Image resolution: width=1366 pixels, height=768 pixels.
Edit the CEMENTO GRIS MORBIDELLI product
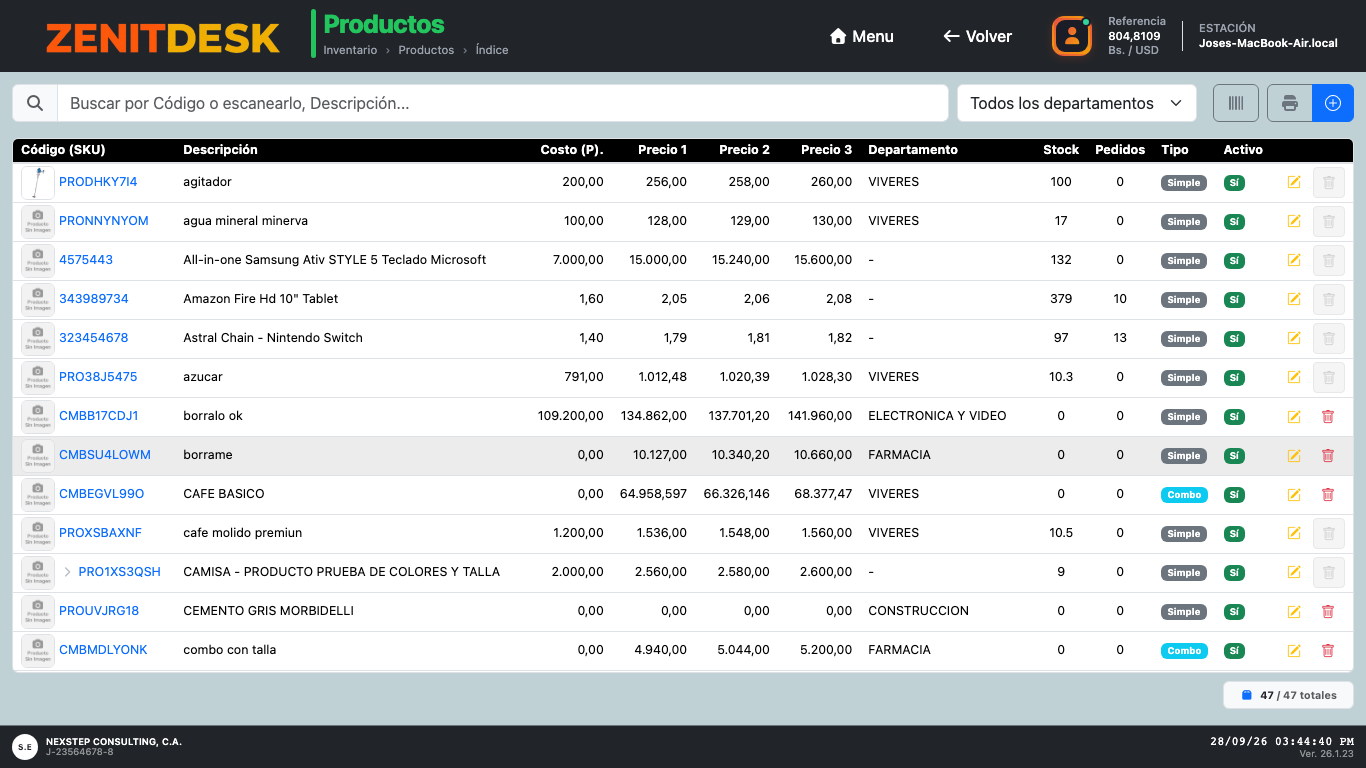[x=1294, y=611]
